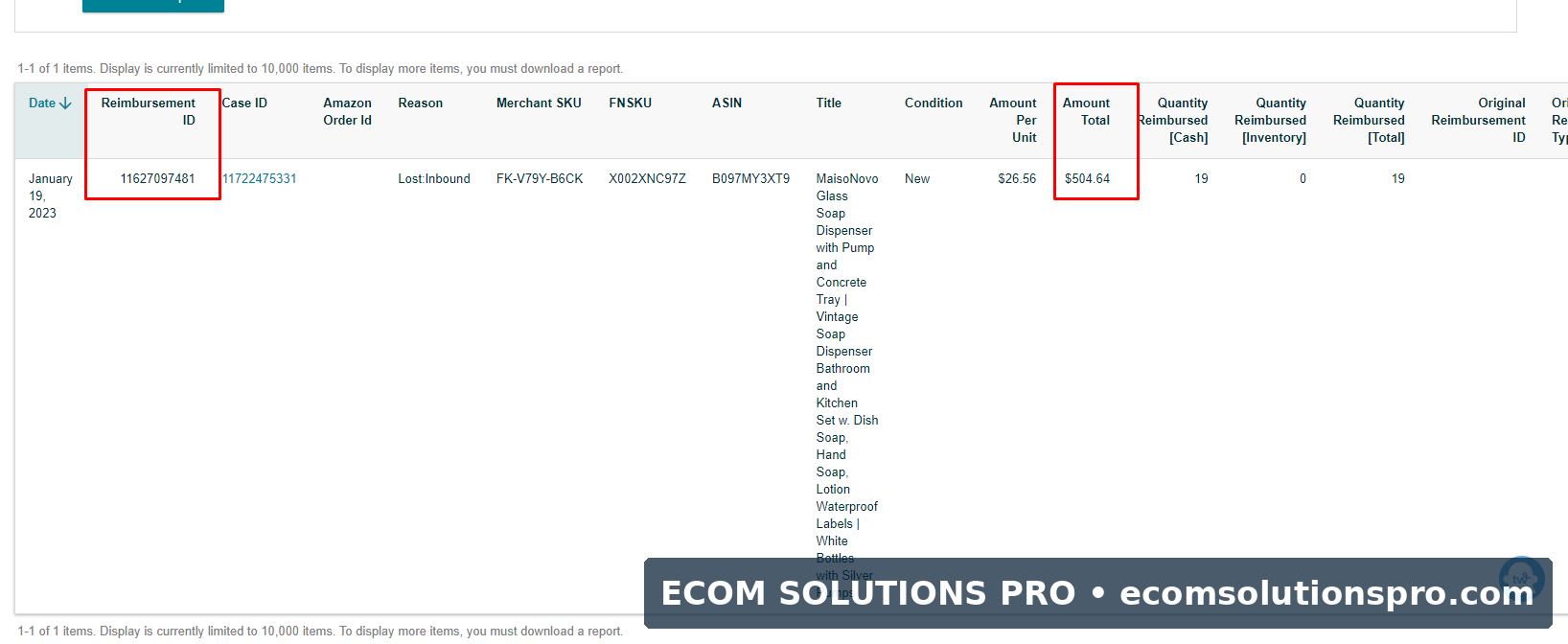
Task: Select the New condition cell
Action: 917,178
